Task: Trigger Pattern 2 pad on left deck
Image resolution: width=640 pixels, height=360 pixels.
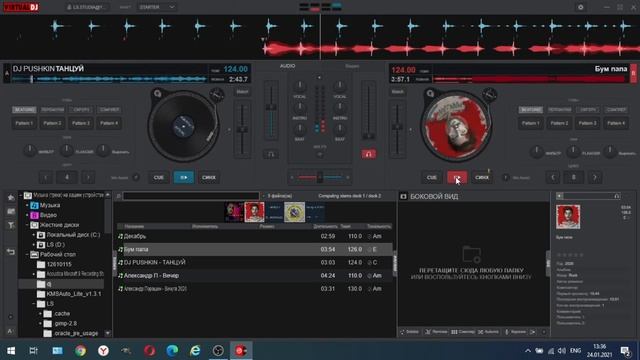Action: [52, 123]
